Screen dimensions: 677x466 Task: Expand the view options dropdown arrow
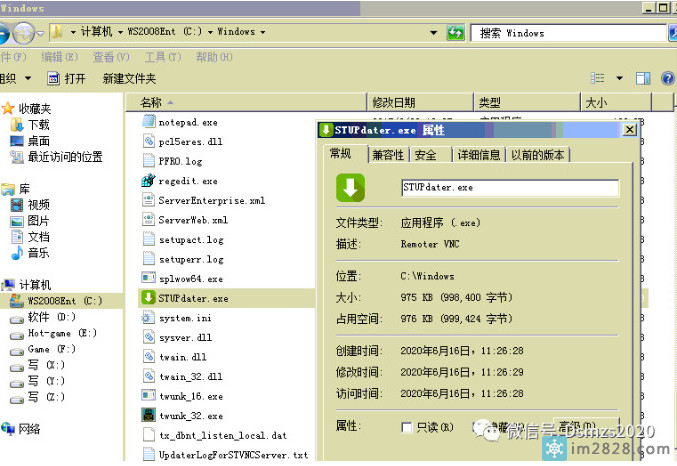tap(620, 78)
